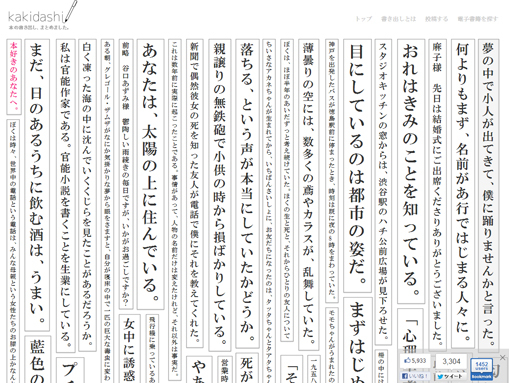Open the card まずはじめ below 都市の姿だ
This screenshot has width=509, height=383.
click(x=357, y=340)
